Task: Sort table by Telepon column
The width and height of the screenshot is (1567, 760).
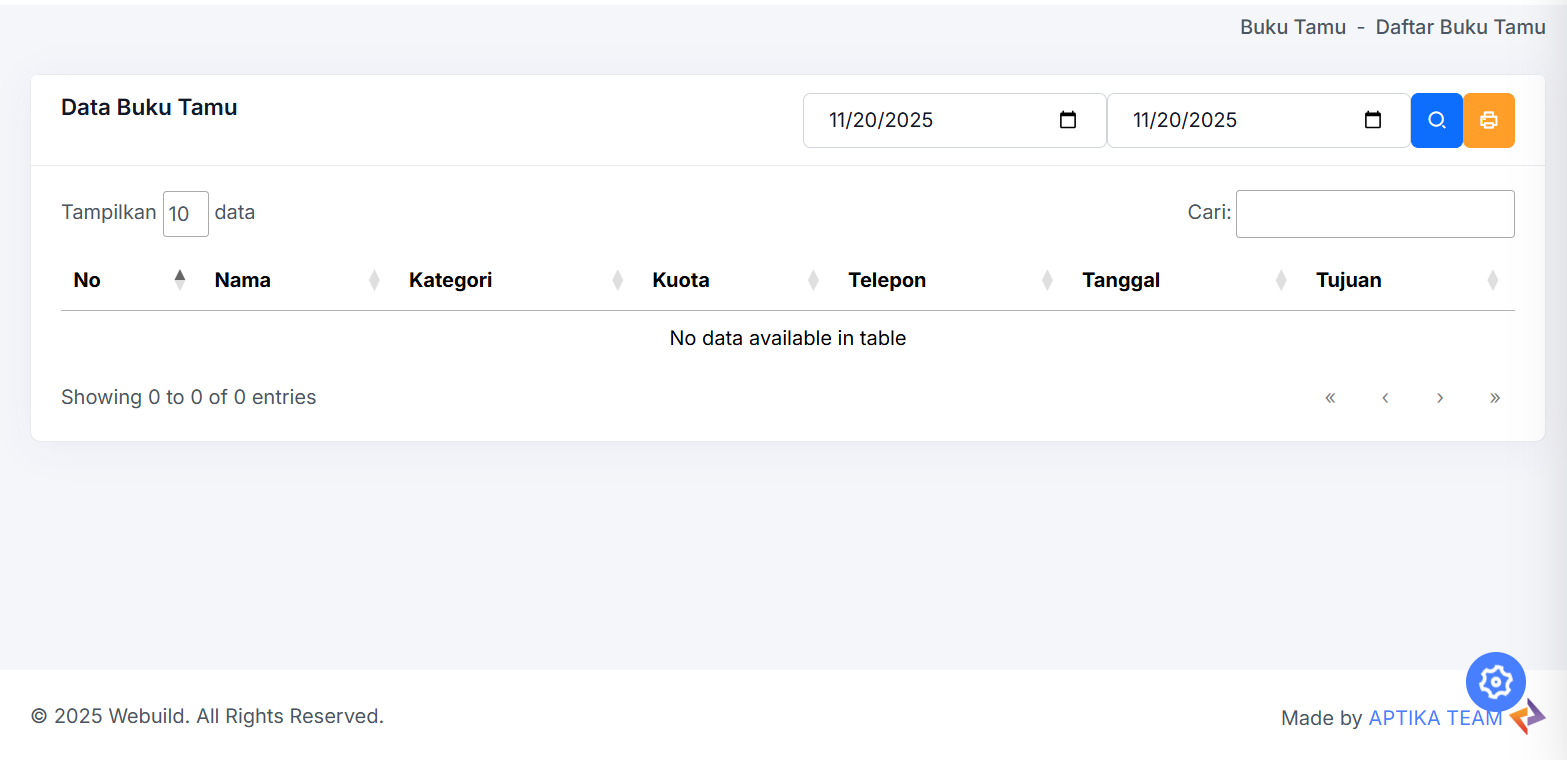Action: point(953,280)
